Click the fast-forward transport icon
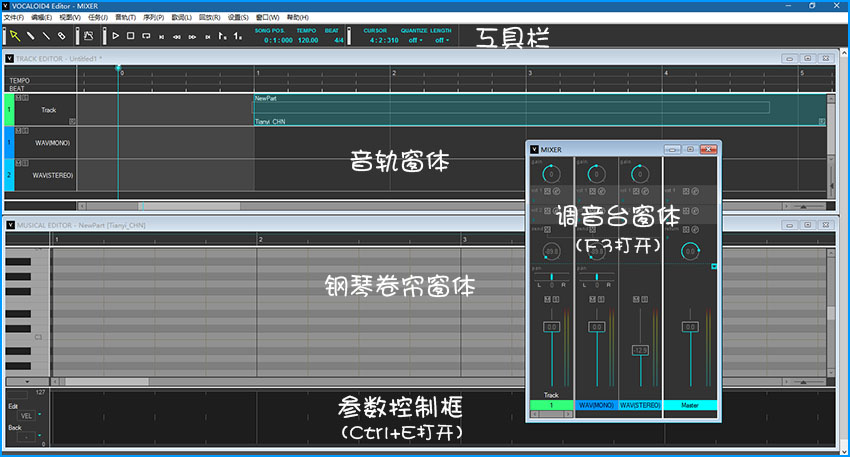Viewport: 850px width, 457px height. coord(192,36)
